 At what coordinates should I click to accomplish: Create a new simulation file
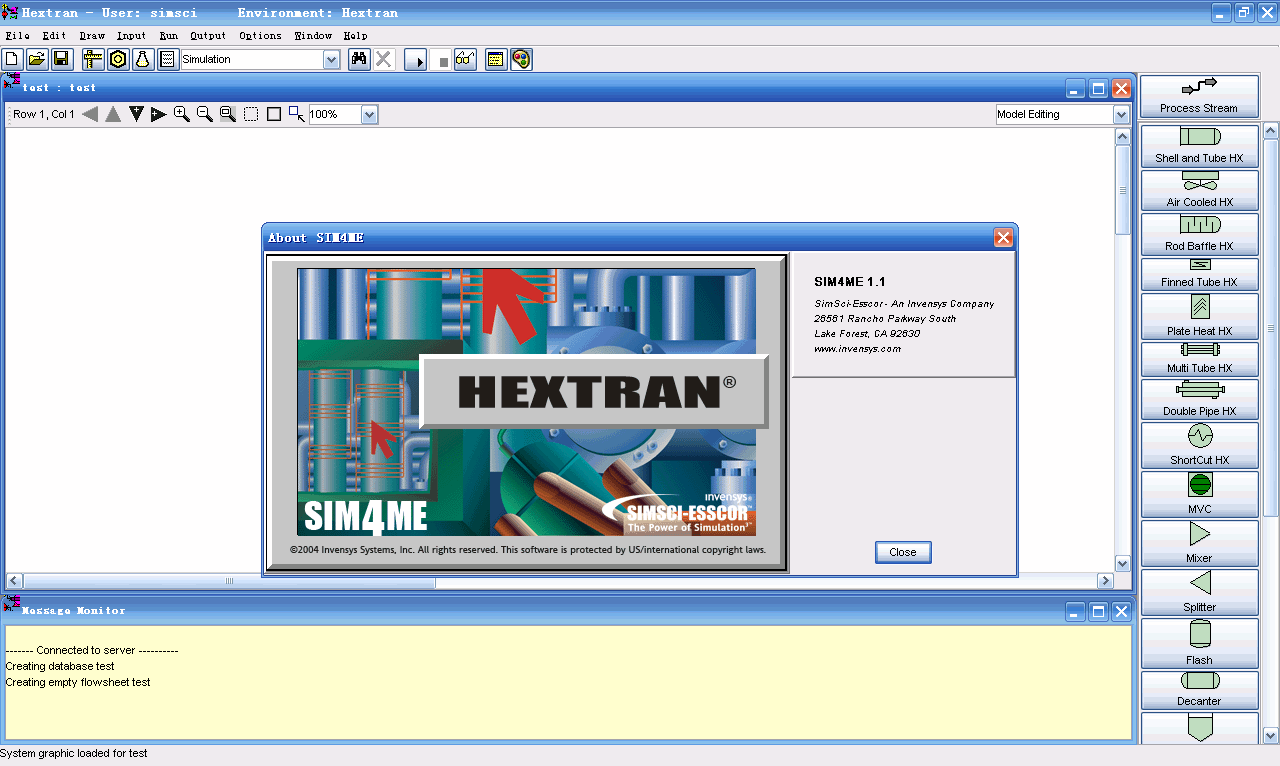click(x=13, y=60)
